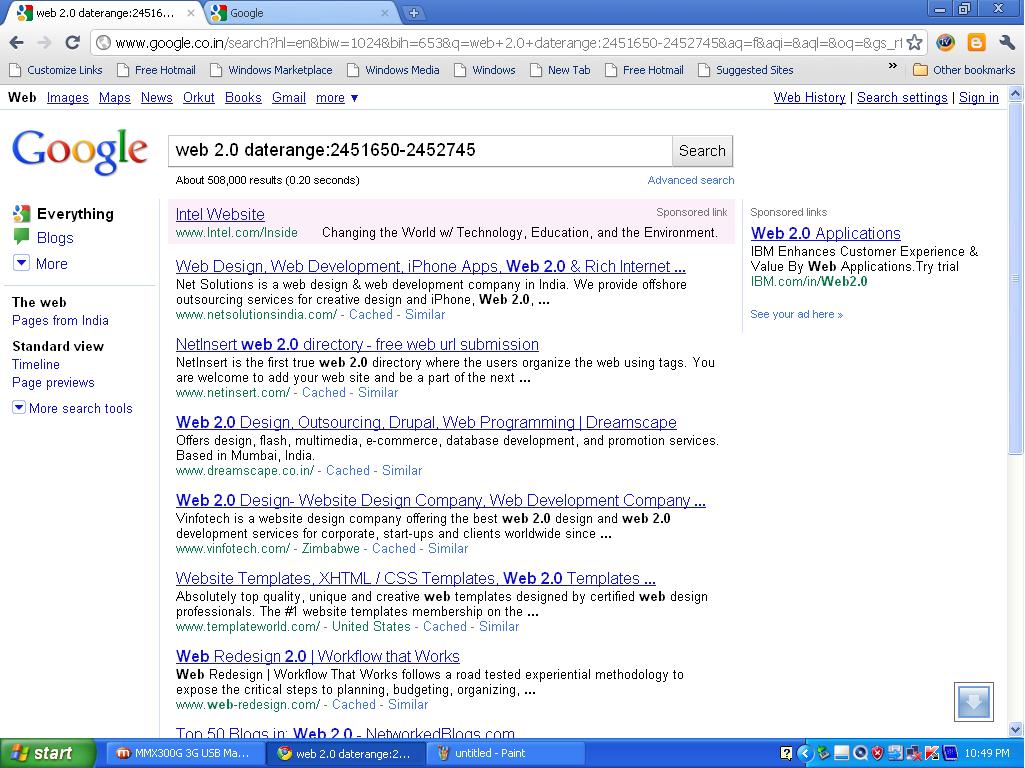Viewport: 1025px width, 768px height.
Task: Open Windows Media bookmark
Action: tap(394, 70)
